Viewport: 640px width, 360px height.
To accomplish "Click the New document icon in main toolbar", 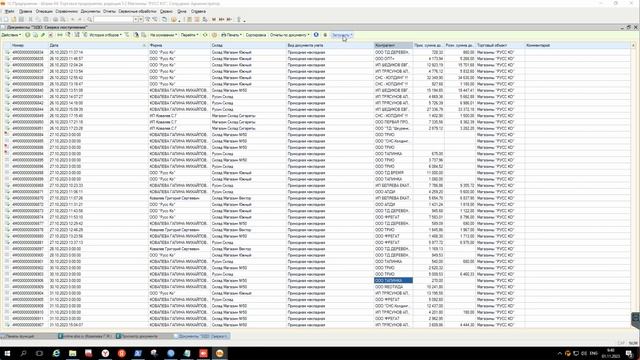I will (x=6, y=19).
